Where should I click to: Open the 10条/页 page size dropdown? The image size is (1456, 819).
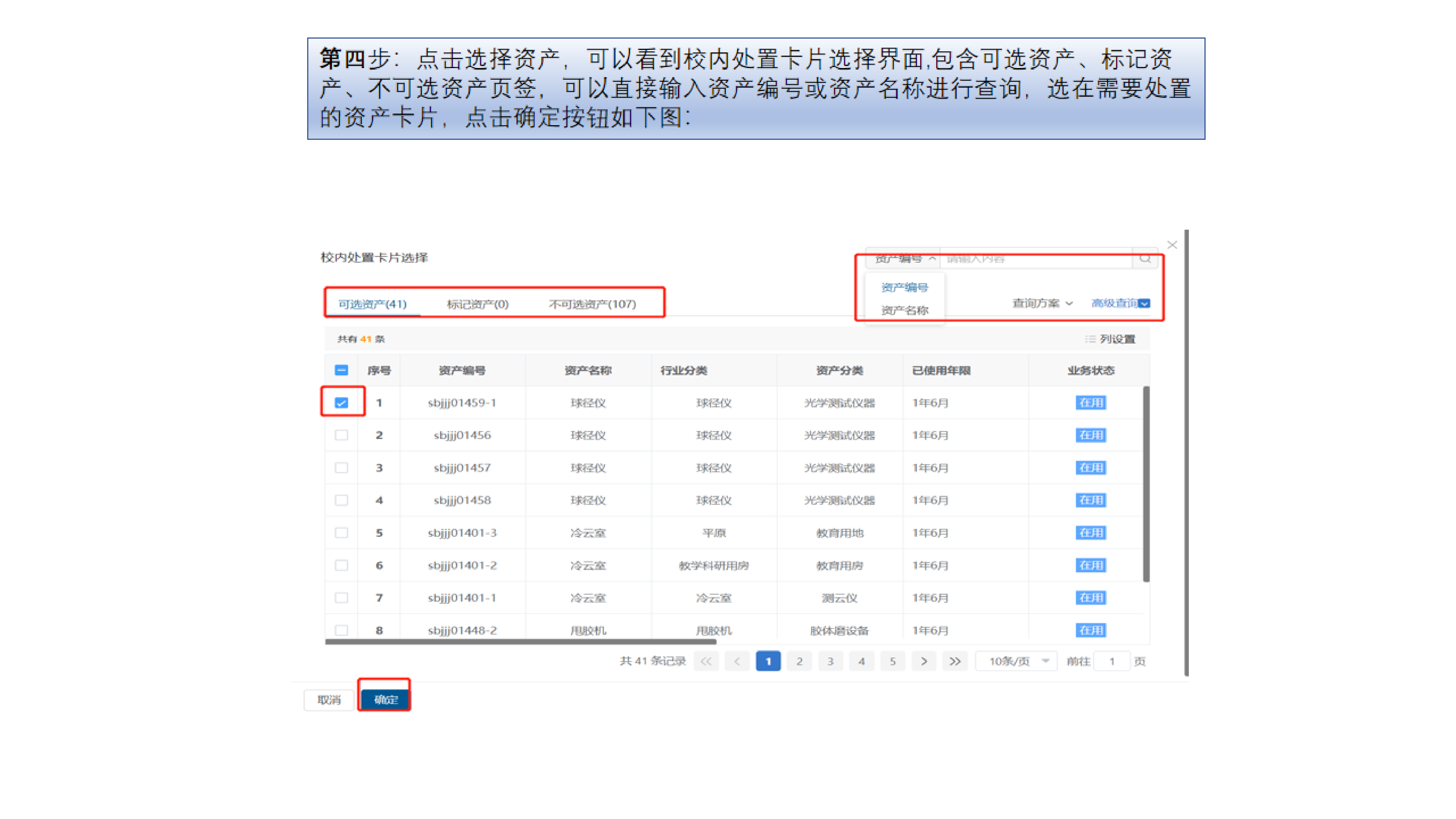coord(1016,661)
